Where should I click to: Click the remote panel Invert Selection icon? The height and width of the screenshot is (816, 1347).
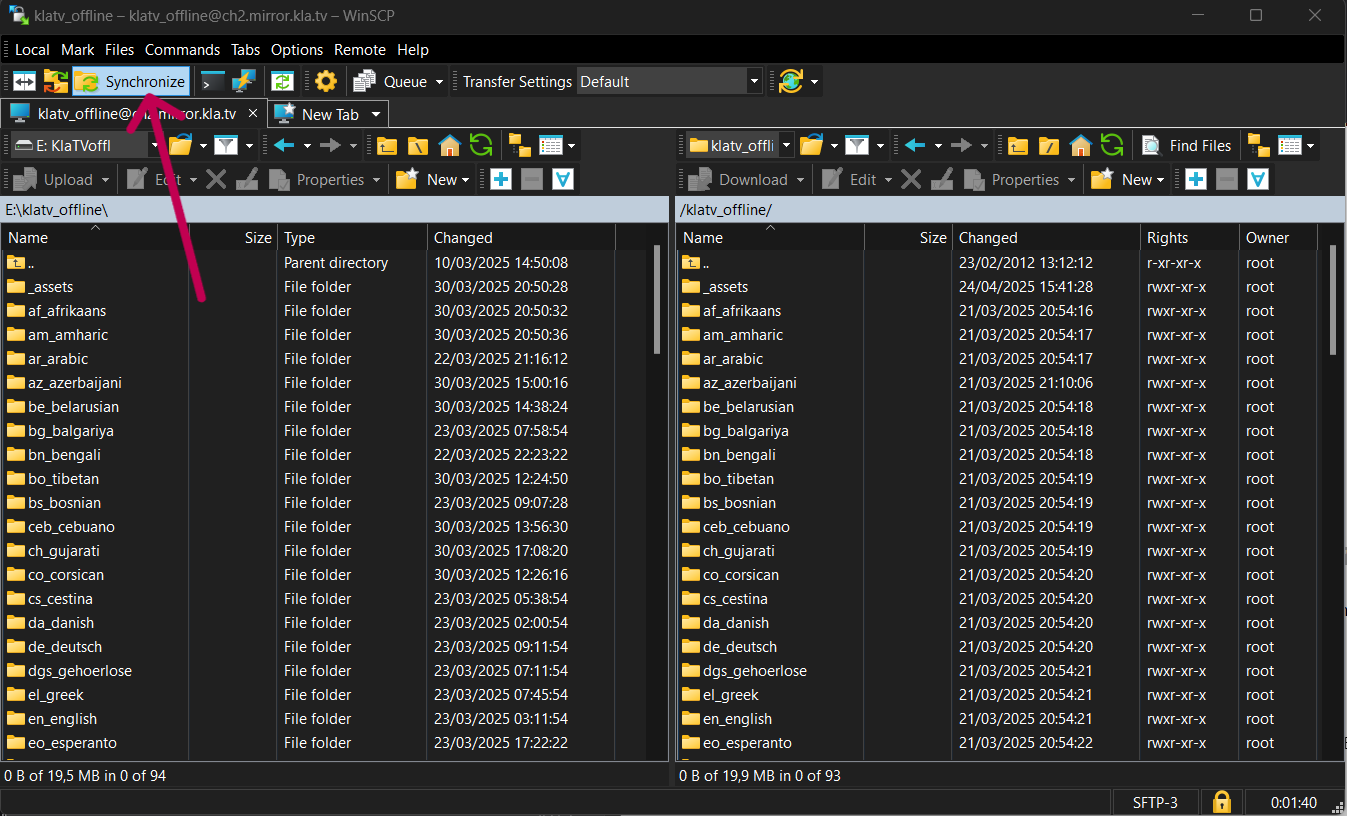[x=1258, y=180]
